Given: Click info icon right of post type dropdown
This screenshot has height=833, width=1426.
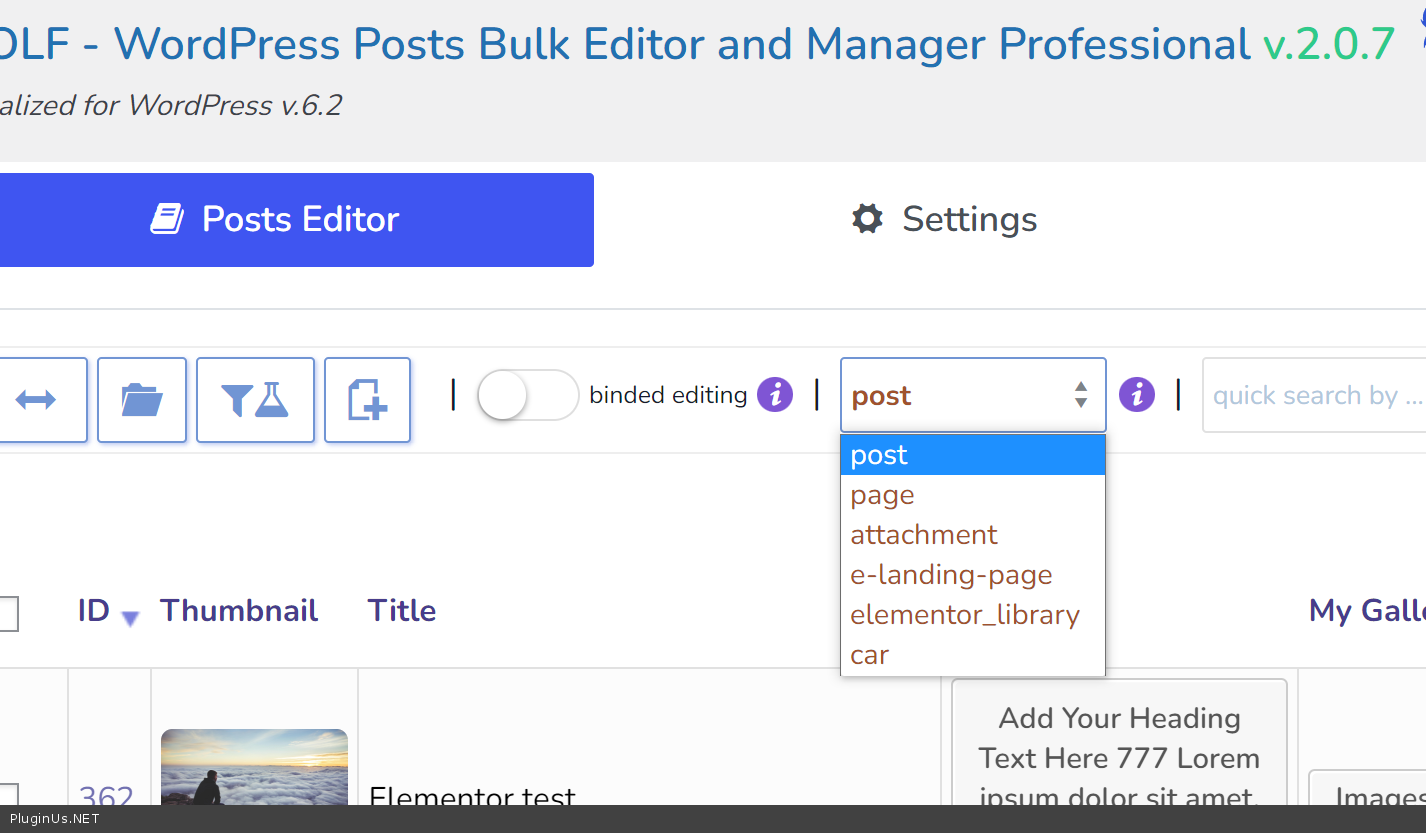Looking at the screenshot, I should click(1136, 395).
